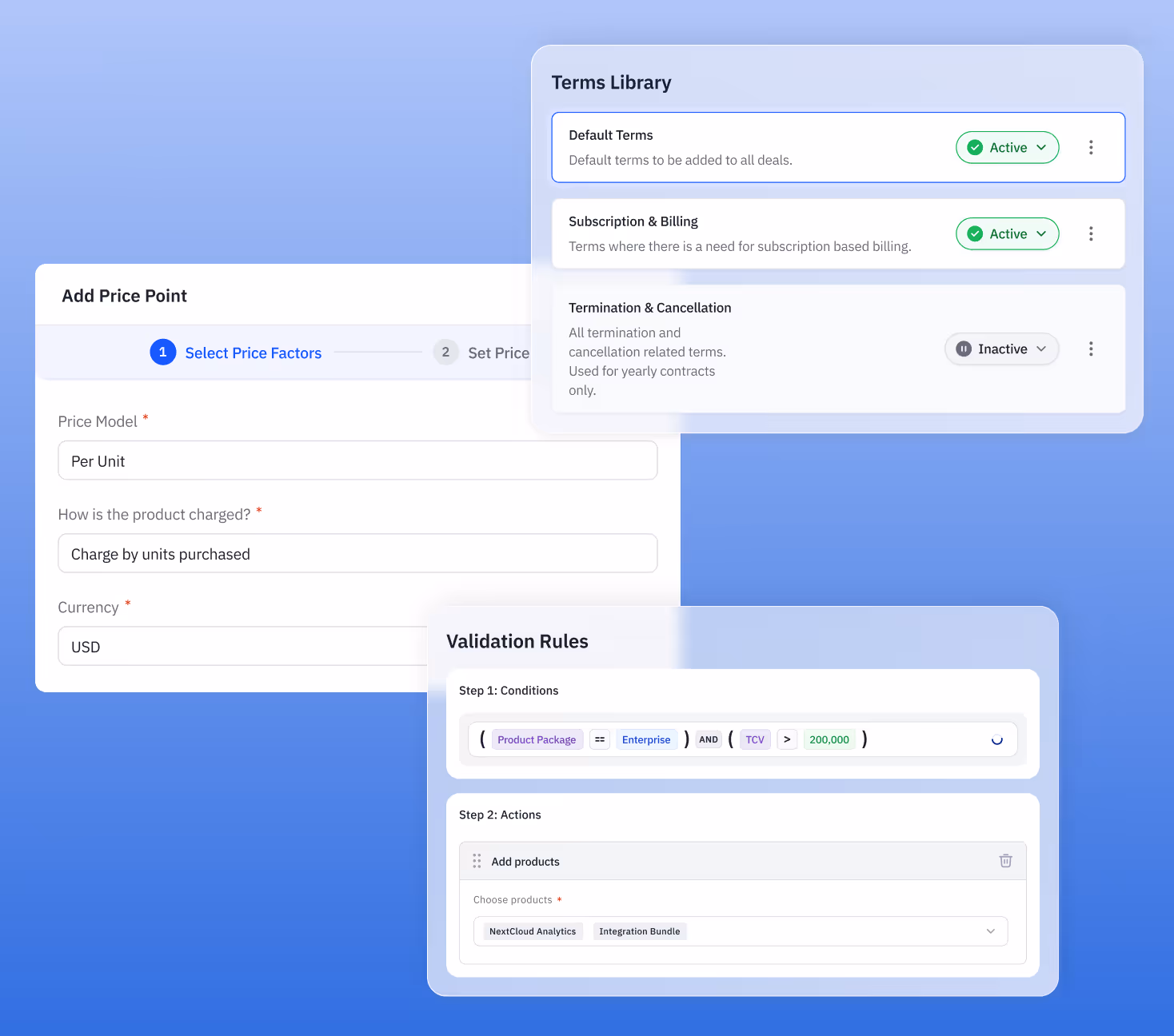
Task: Expand the Choose products dropdown
Action: coord(991,930)
